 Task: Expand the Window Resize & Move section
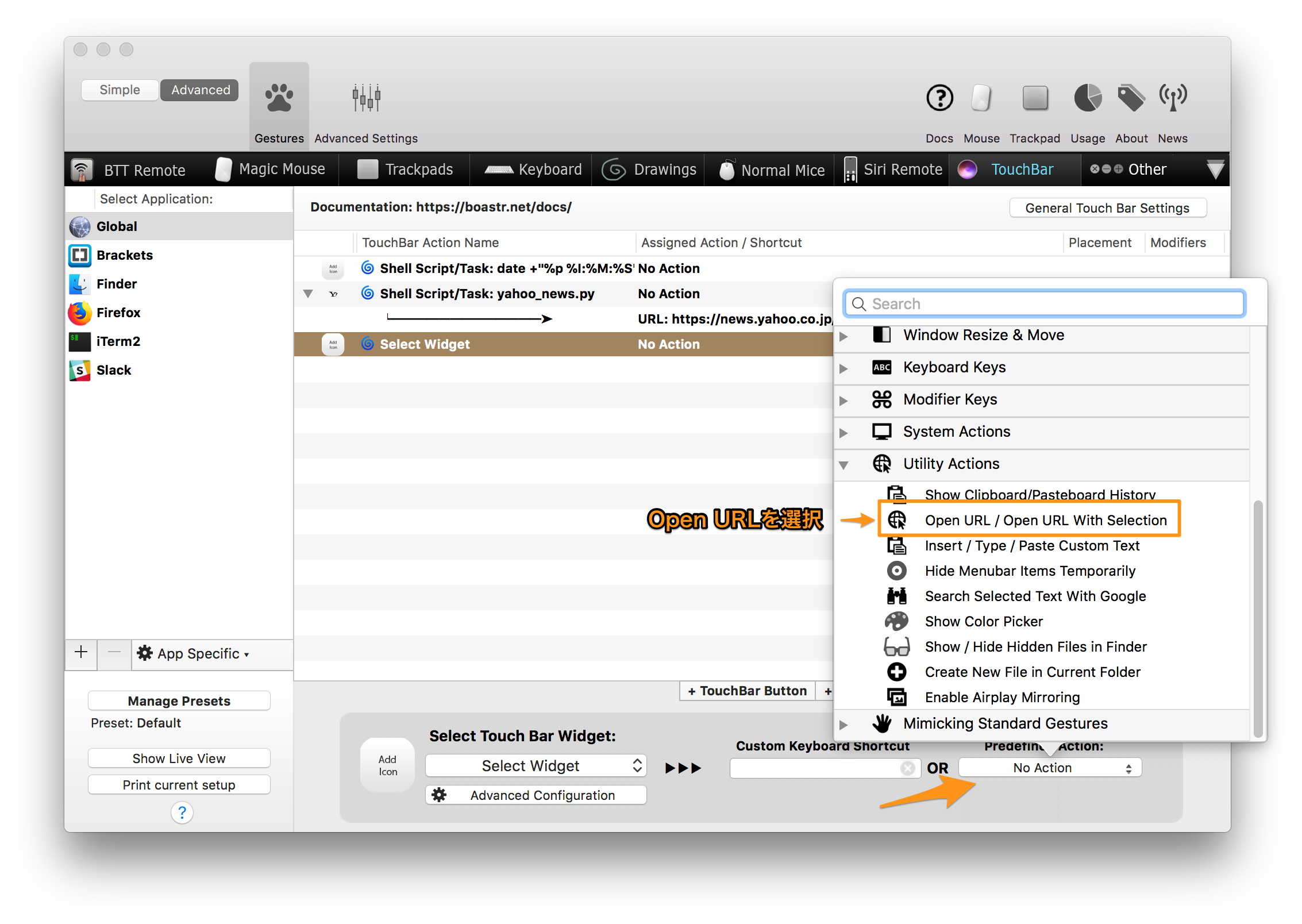pos(848,335)
